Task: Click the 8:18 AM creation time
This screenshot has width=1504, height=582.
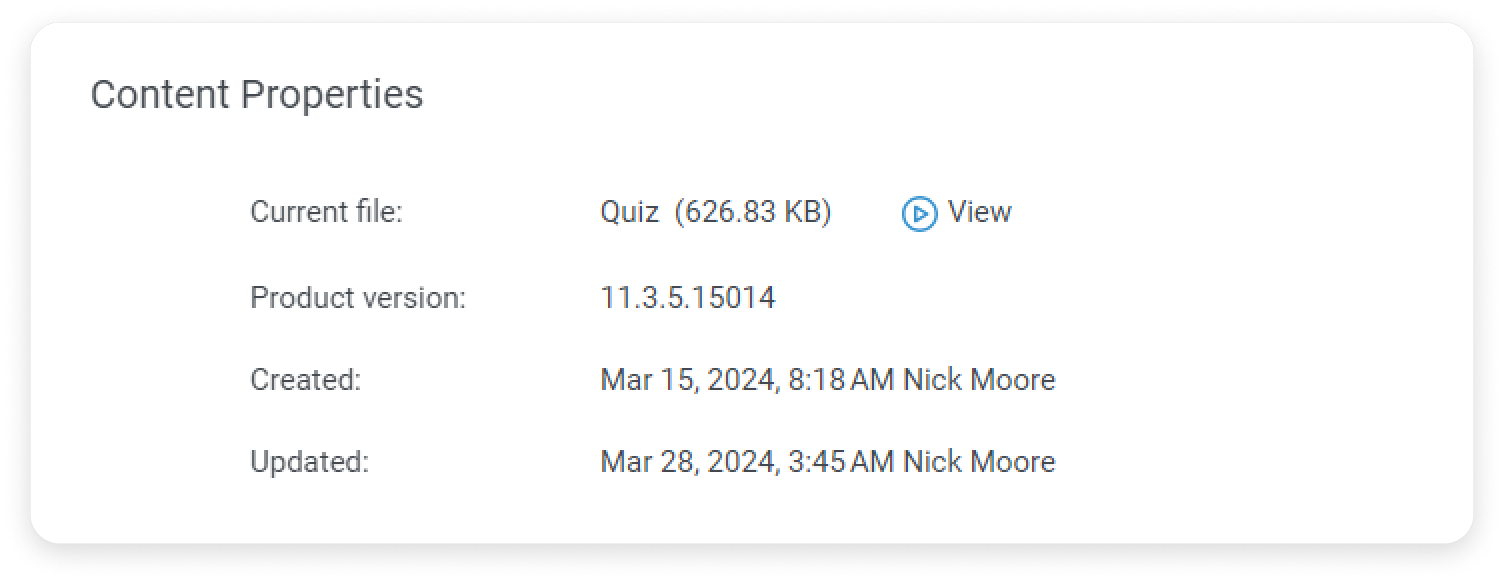Action: point(841,380)
